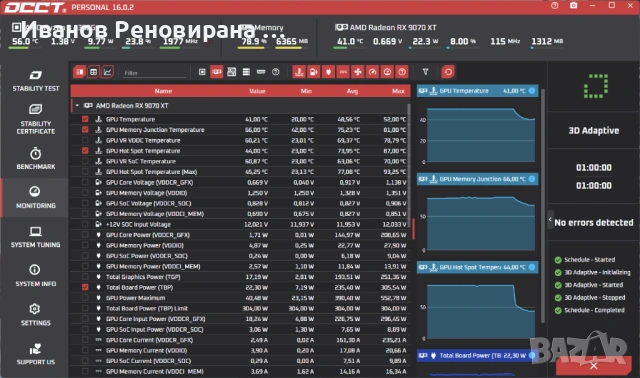Toggle the temperature sensor type filter
Viewport: 640px width, 378px height.
(299, 72)
